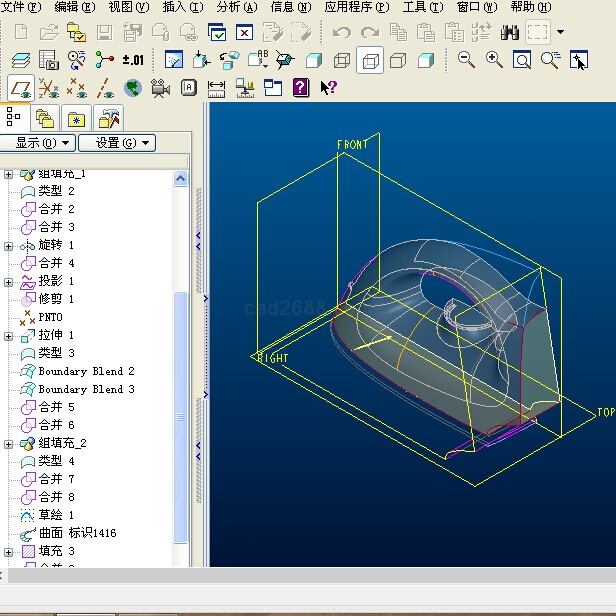Click the zoom in magnifier icon
Screen dimensions: 616x616
494,60
